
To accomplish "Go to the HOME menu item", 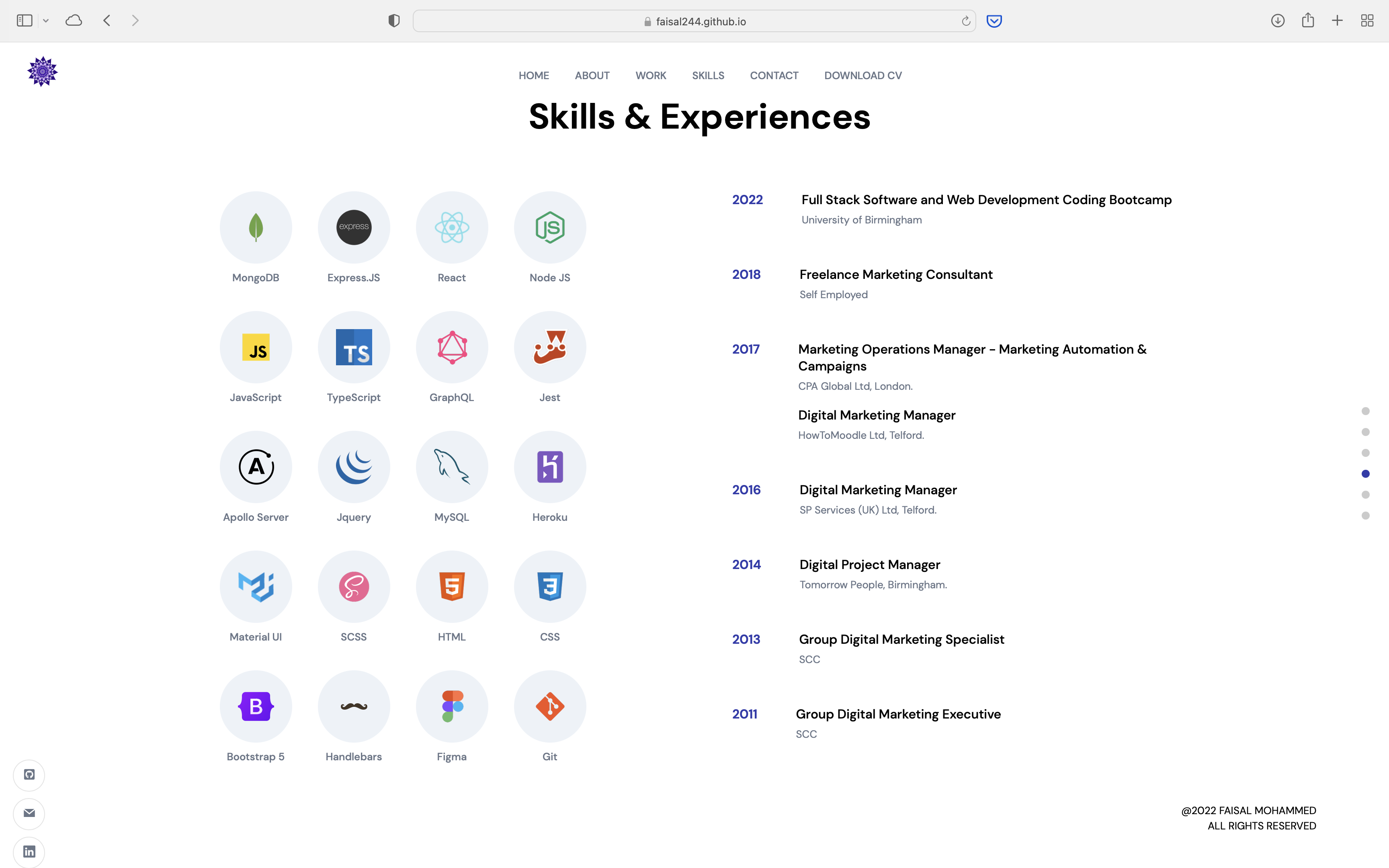I will tap(533, 75).
